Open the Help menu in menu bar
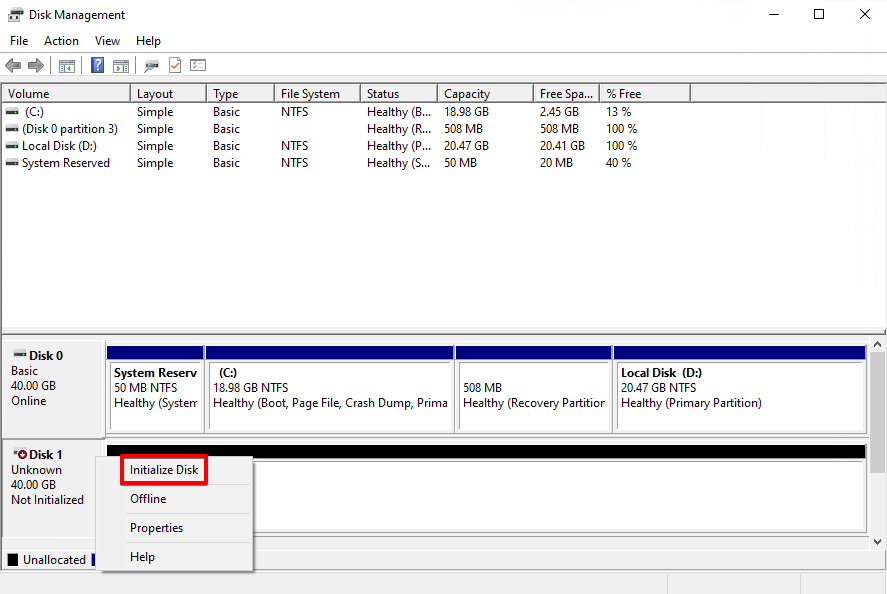887x594 pixels. pyautogui.click(x=148, y=41)
